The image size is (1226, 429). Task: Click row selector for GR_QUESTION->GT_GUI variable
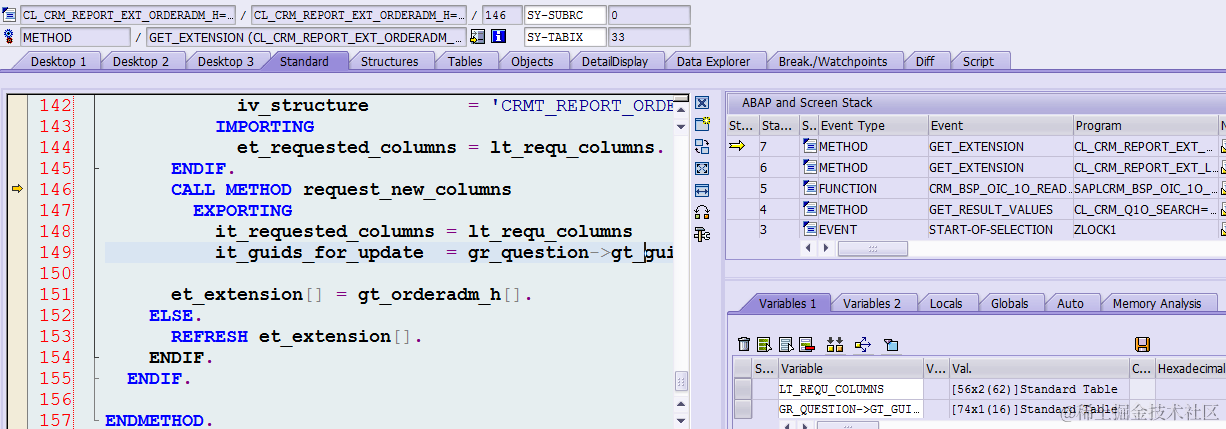pyautogui.click(x=743, y=409)
